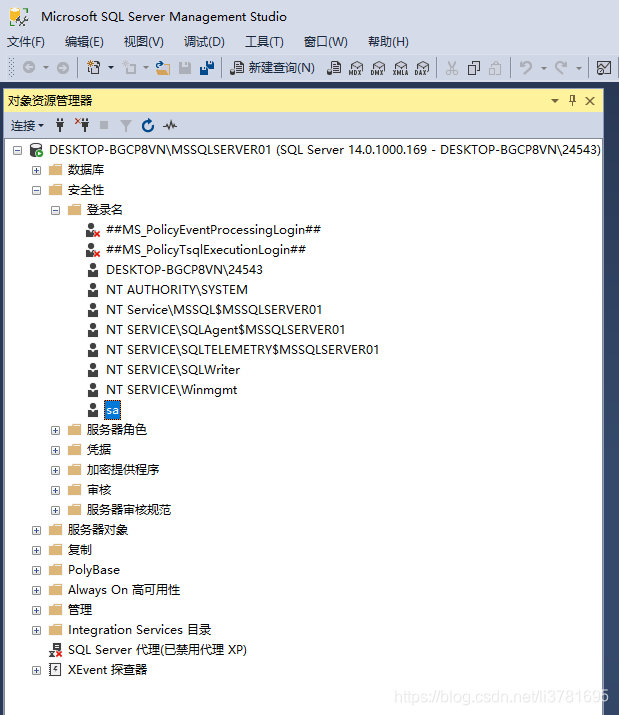Expand the 数据库 folder
This screenshot has width=619, height=715.
pyautogui.click(x=36, y=170)
